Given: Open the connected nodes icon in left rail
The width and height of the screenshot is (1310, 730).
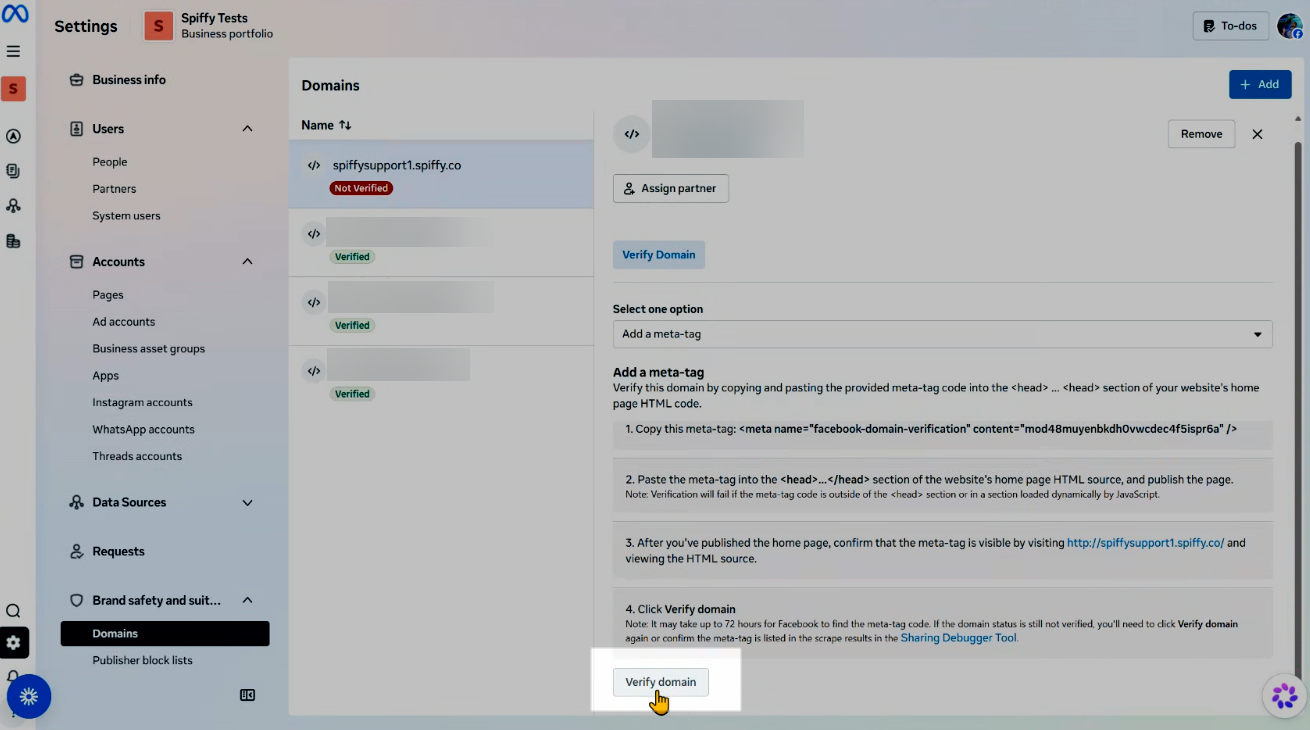Looking at the screenshot, I should coord(13,206).
